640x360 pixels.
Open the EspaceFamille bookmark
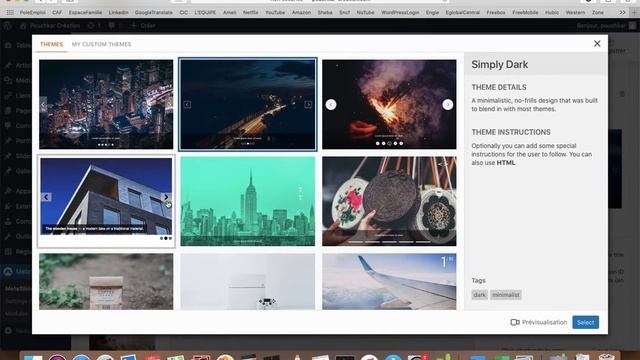(x=85, y=12)
